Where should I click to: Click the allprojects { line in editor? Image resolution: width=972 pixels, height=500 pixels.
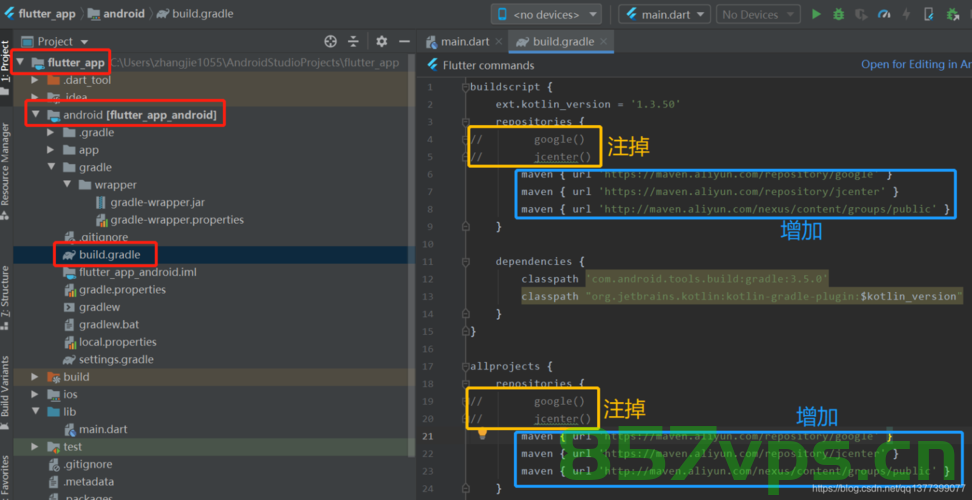click(x=510, y=366)
